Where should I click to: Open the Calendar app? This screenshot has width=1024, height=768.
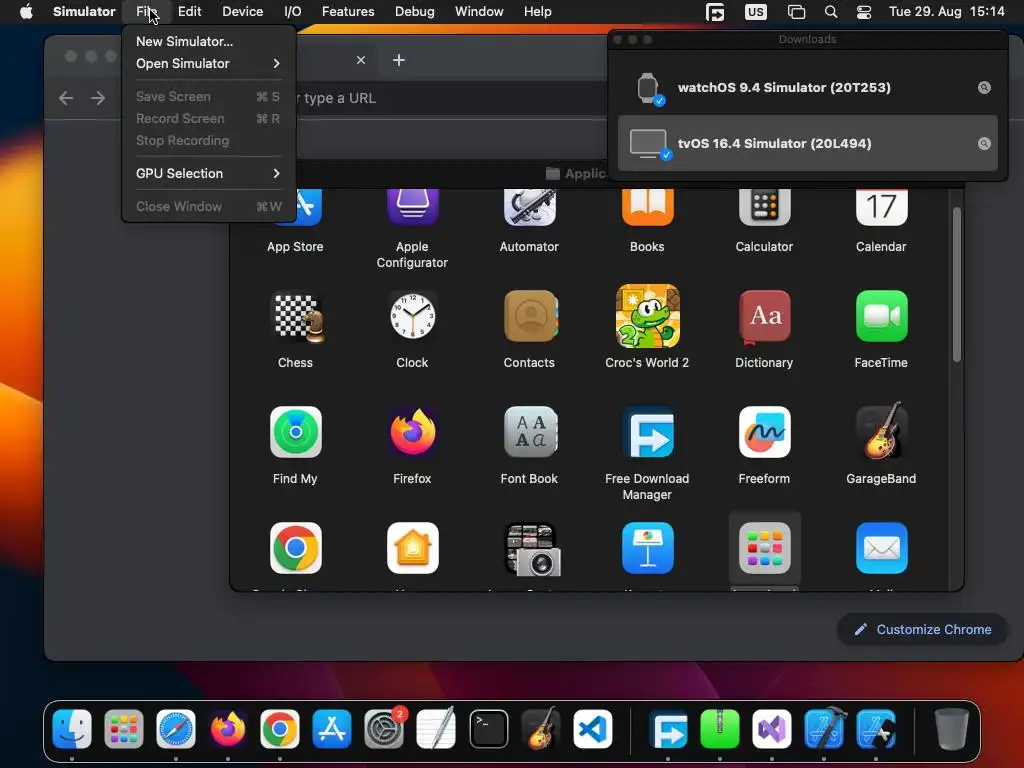pos(881,206)
